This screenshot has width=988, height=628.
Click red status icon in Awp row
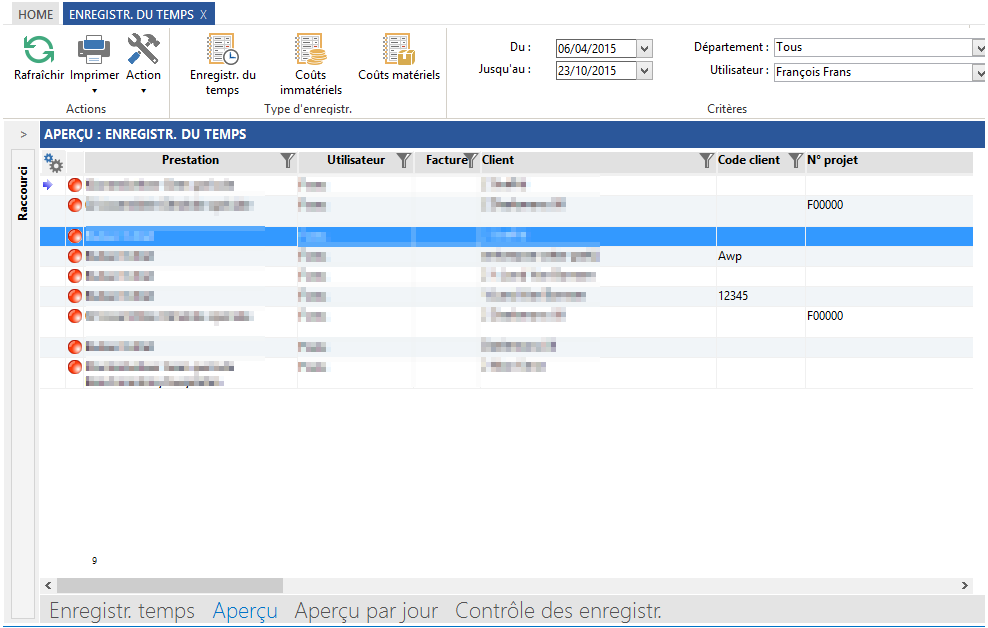pyautogui.click(x=75, y=256)
